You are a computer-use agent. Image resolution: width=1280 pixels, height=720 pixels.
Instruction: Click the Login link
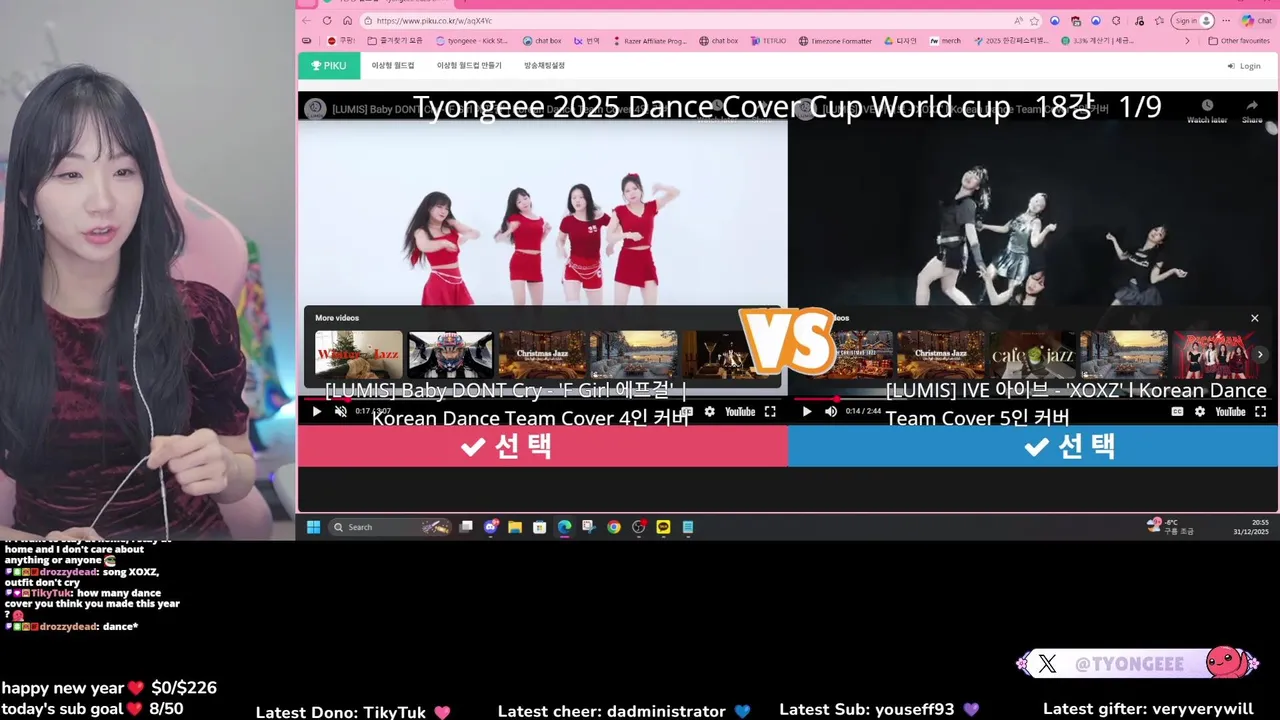[x=1244, y=66]
